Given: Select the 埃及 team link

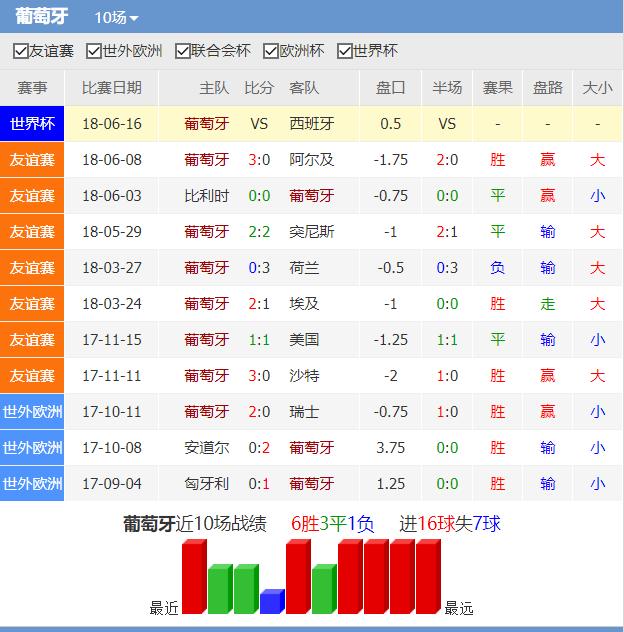Looking at the screenshot, I should point(304,304).
